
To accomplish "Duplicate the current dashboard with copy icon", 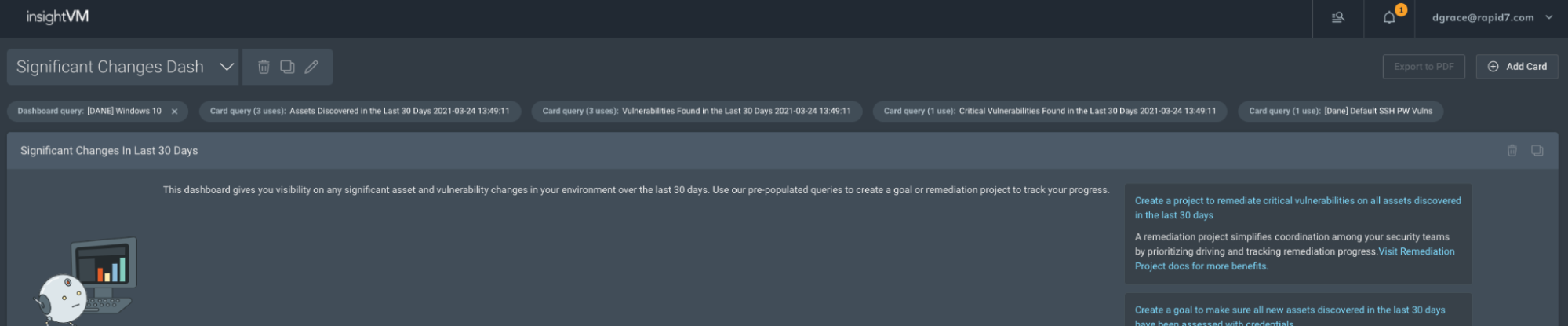I will pyautogui.click(x=288, y=67).
